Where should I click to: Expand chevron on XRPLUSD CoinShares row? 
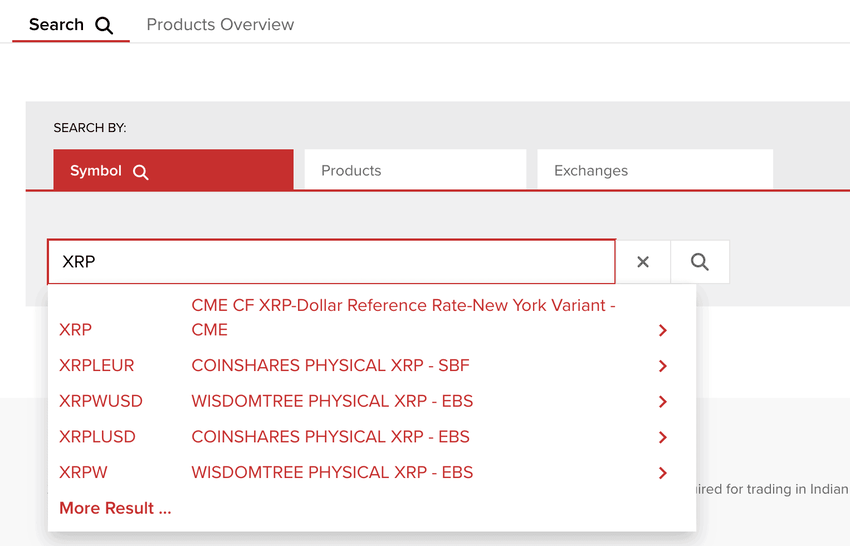662,437
